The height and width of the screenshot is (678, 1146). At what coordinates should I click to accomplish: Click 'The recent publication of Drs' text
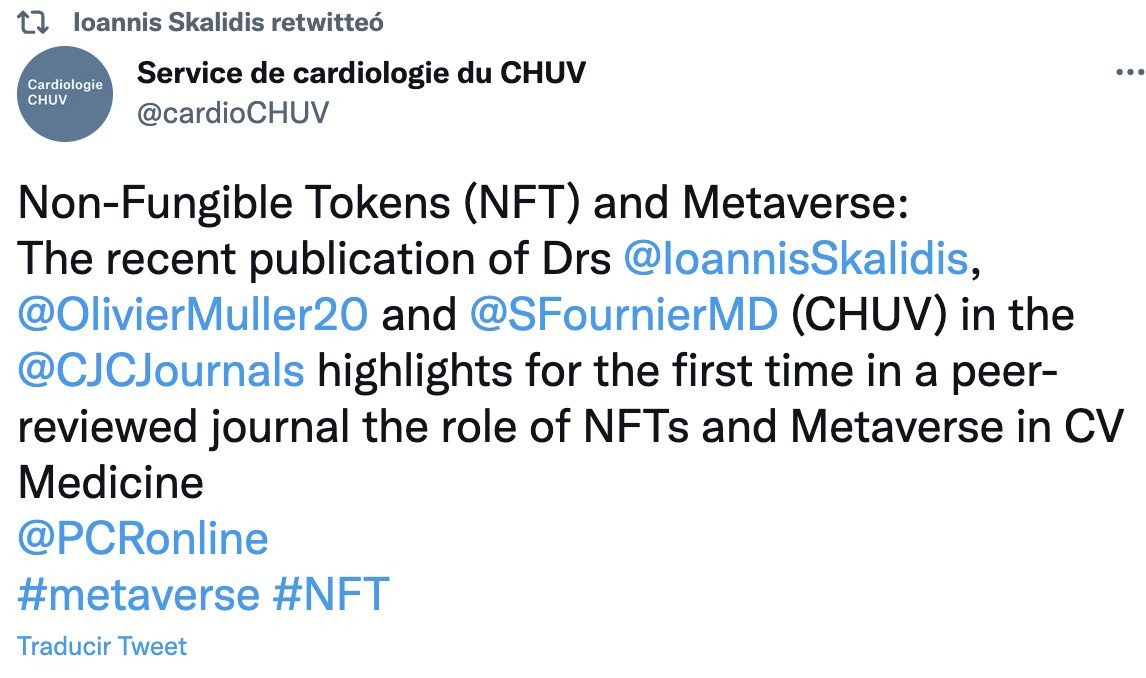click(x=314, y=259)
